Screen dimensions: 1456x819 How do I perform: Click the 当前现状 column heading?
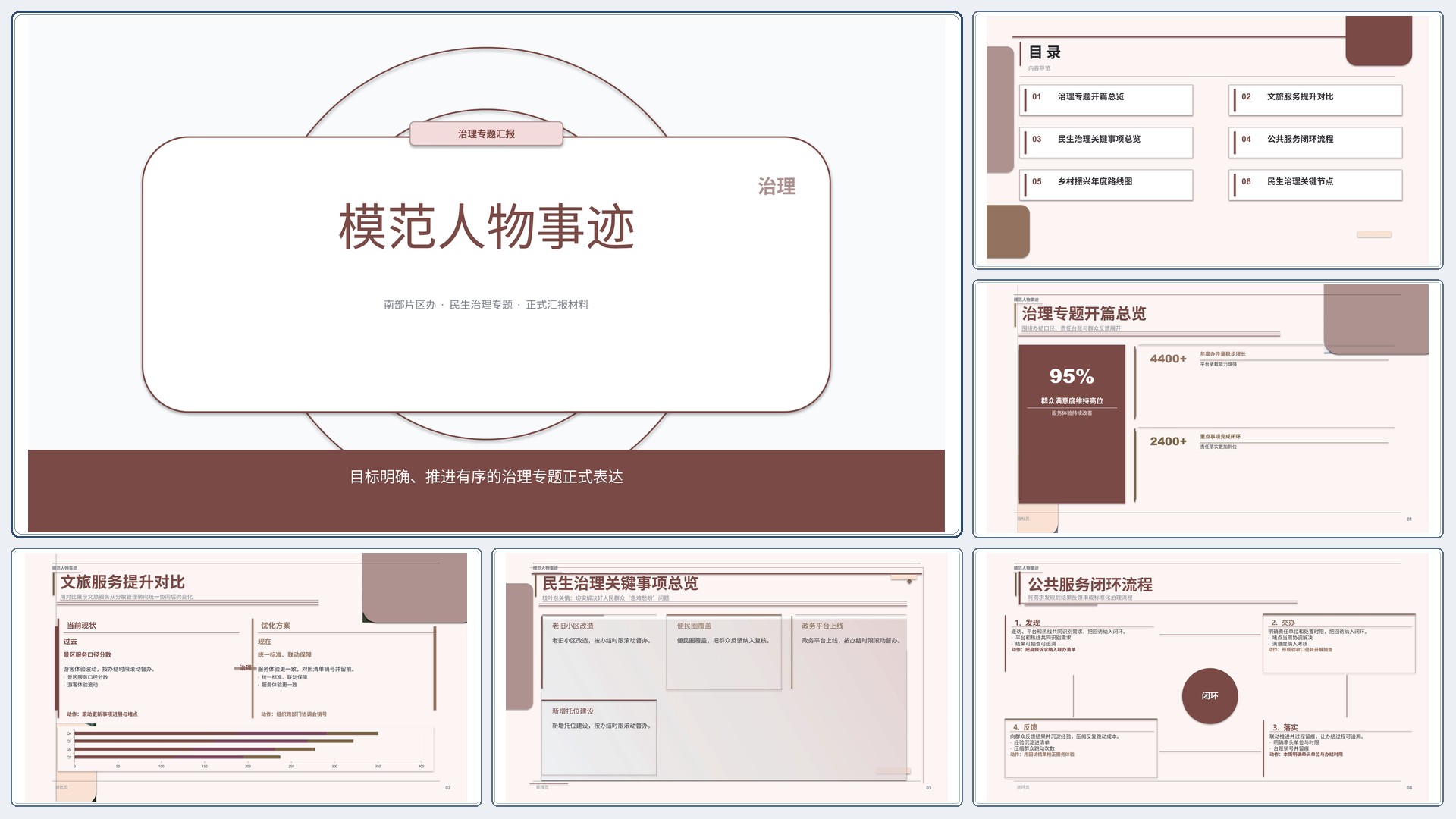pos(81,626)
